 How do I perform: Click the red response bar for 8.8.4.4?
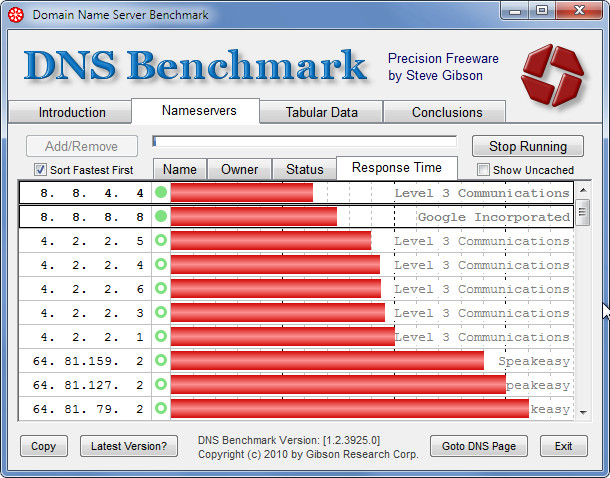pos(242,193)
